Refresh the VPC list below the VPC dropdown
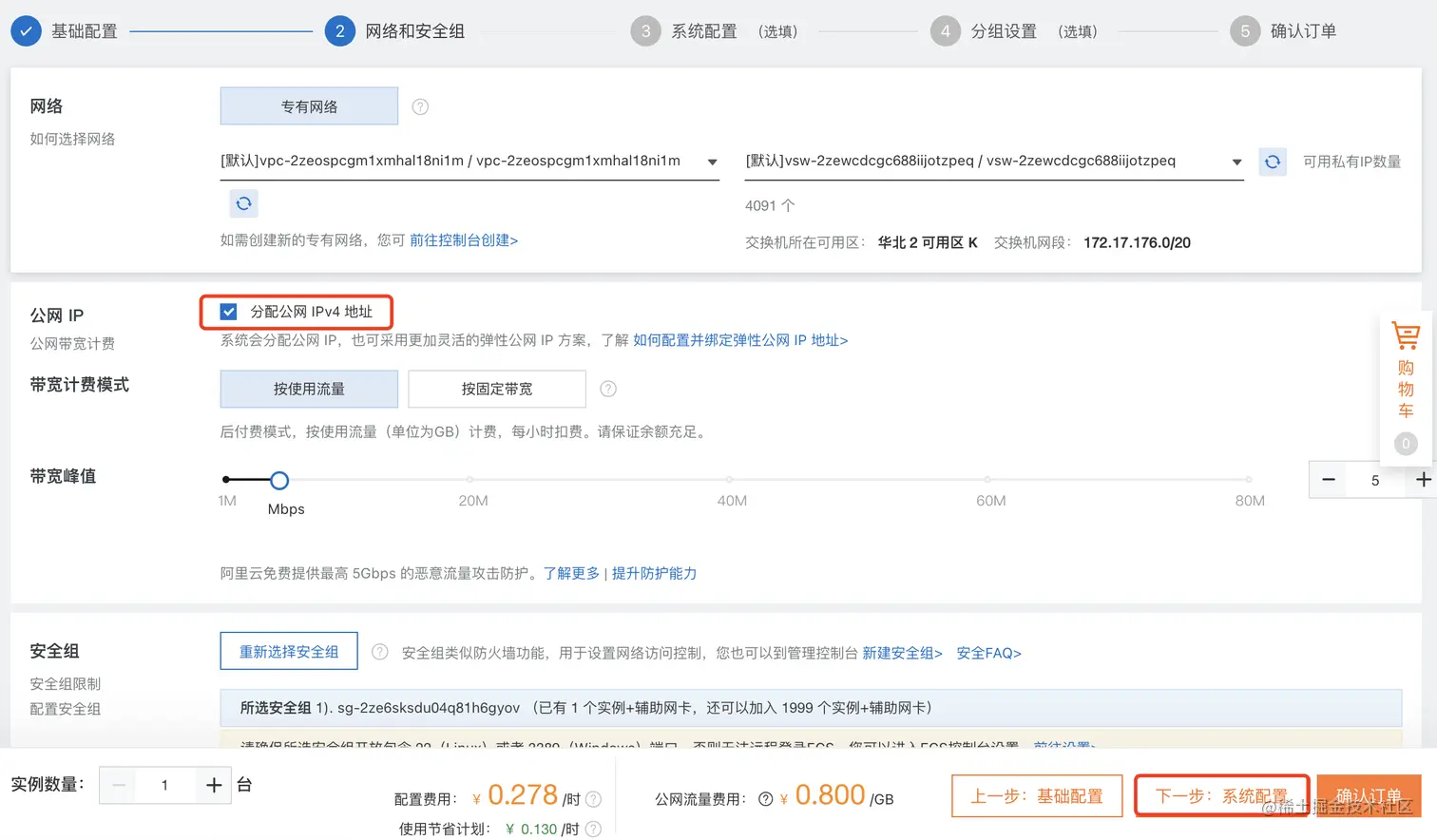 tap(244, 203)
